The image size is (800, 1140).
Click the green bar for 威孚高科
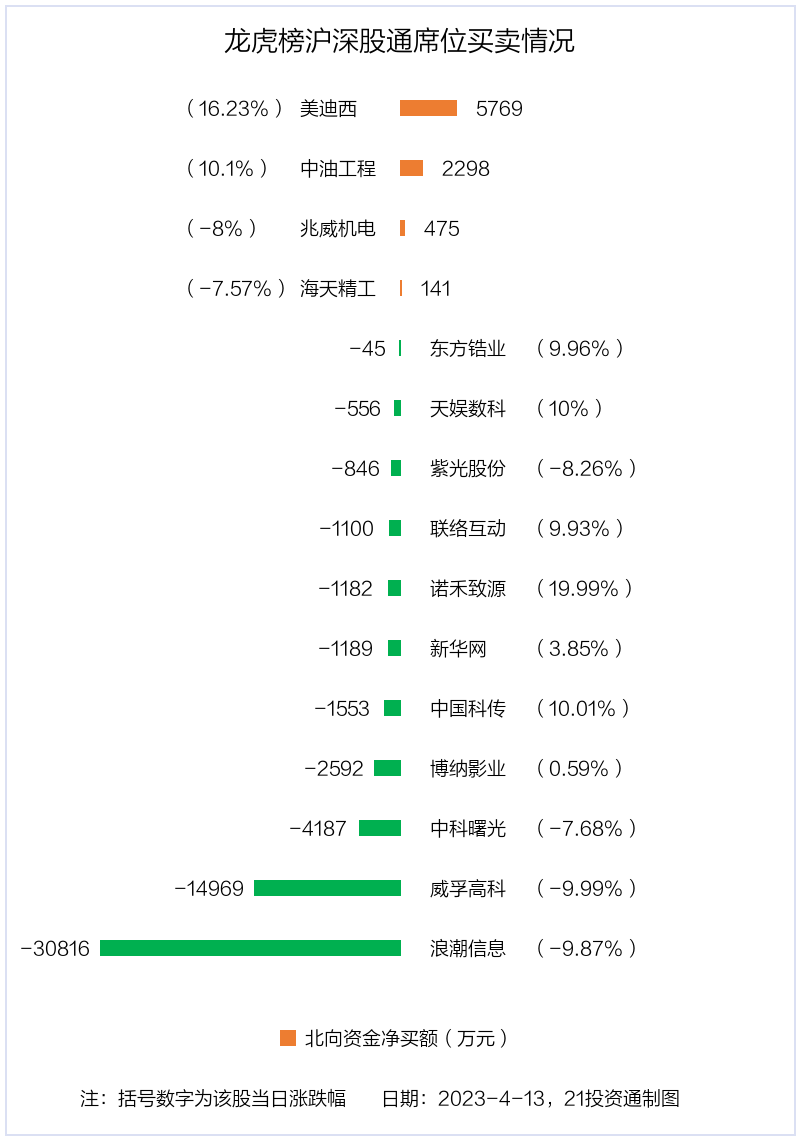click(x=327, y=888)
